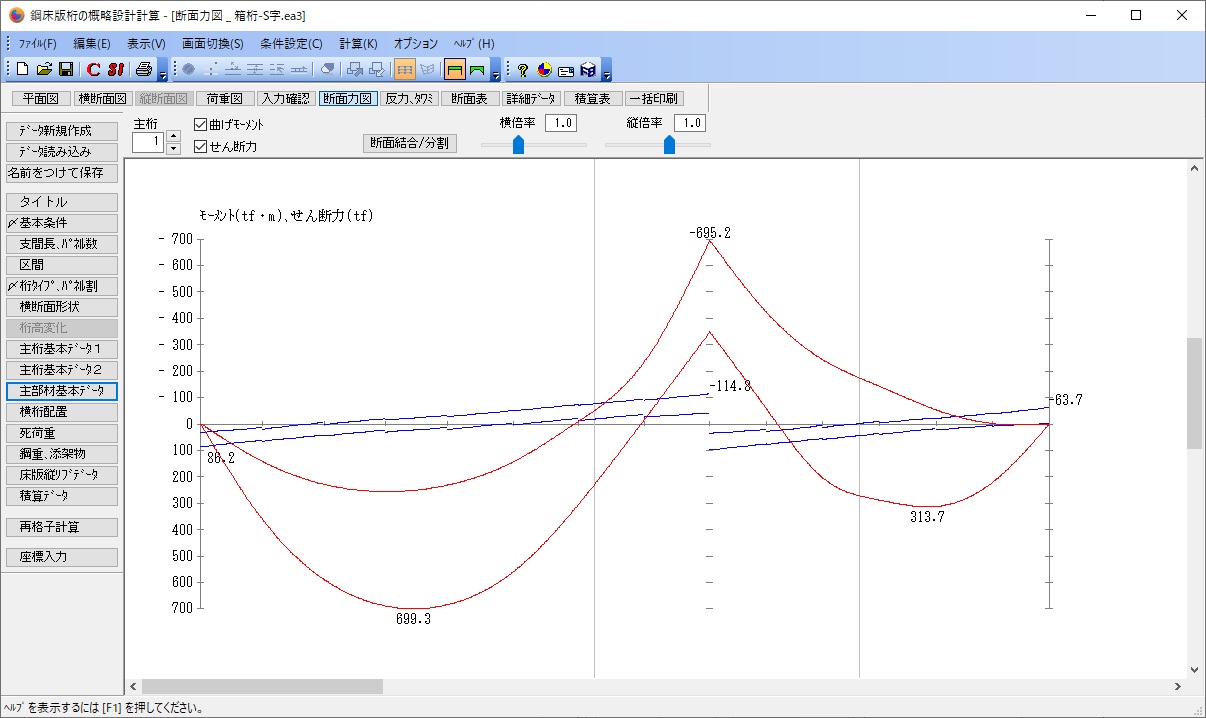
Task: Open the 表示(V) menu
Action: [146, 44]
